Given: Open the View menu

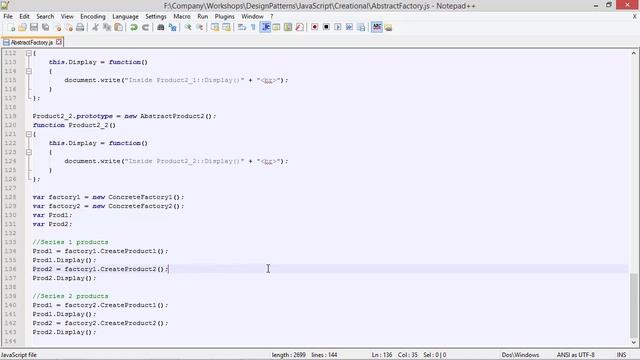Looking at the screenshot, I should tap(67, 16).
